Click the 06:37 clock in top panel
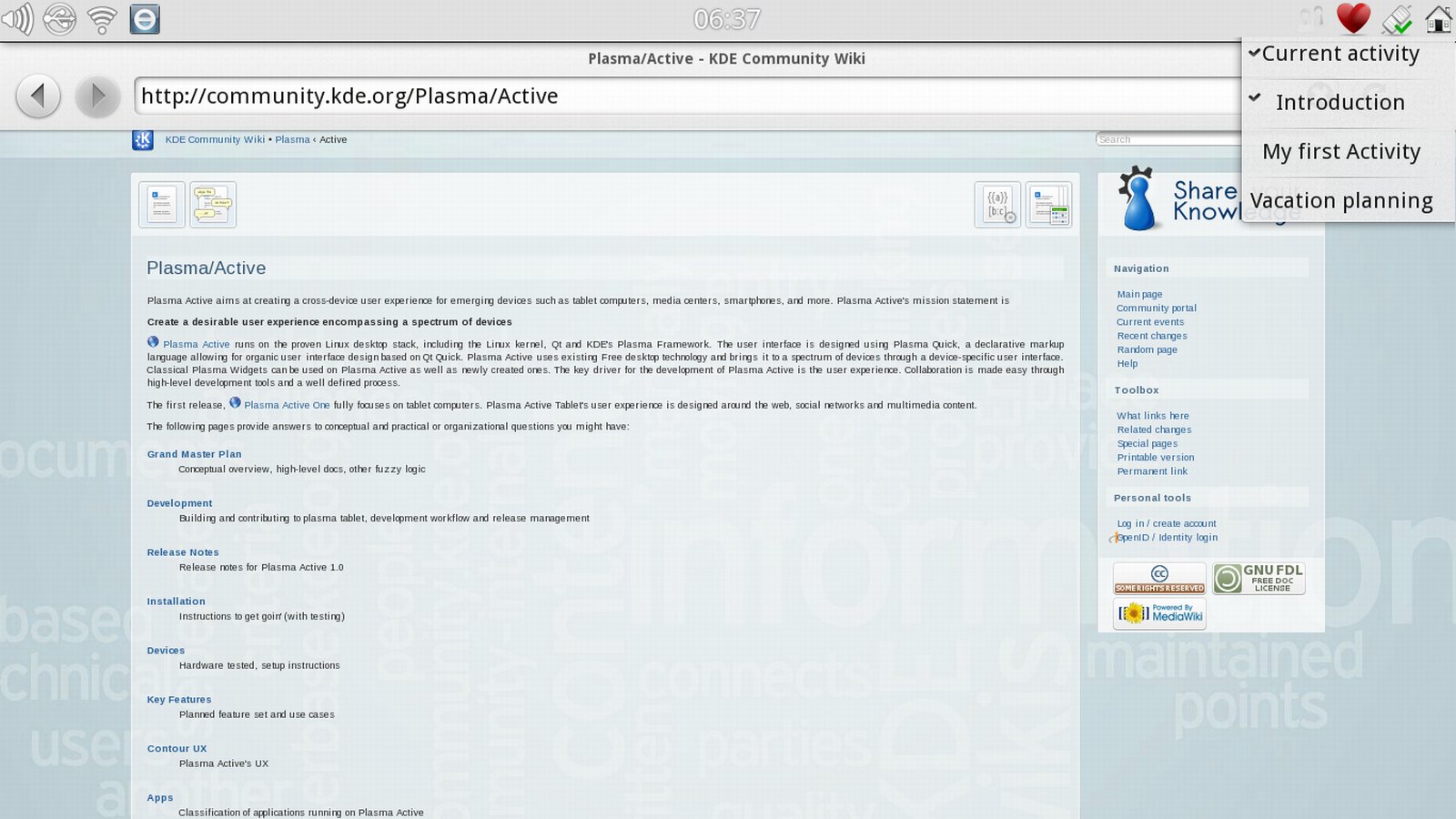1456x819 pixels. [726, 19]
